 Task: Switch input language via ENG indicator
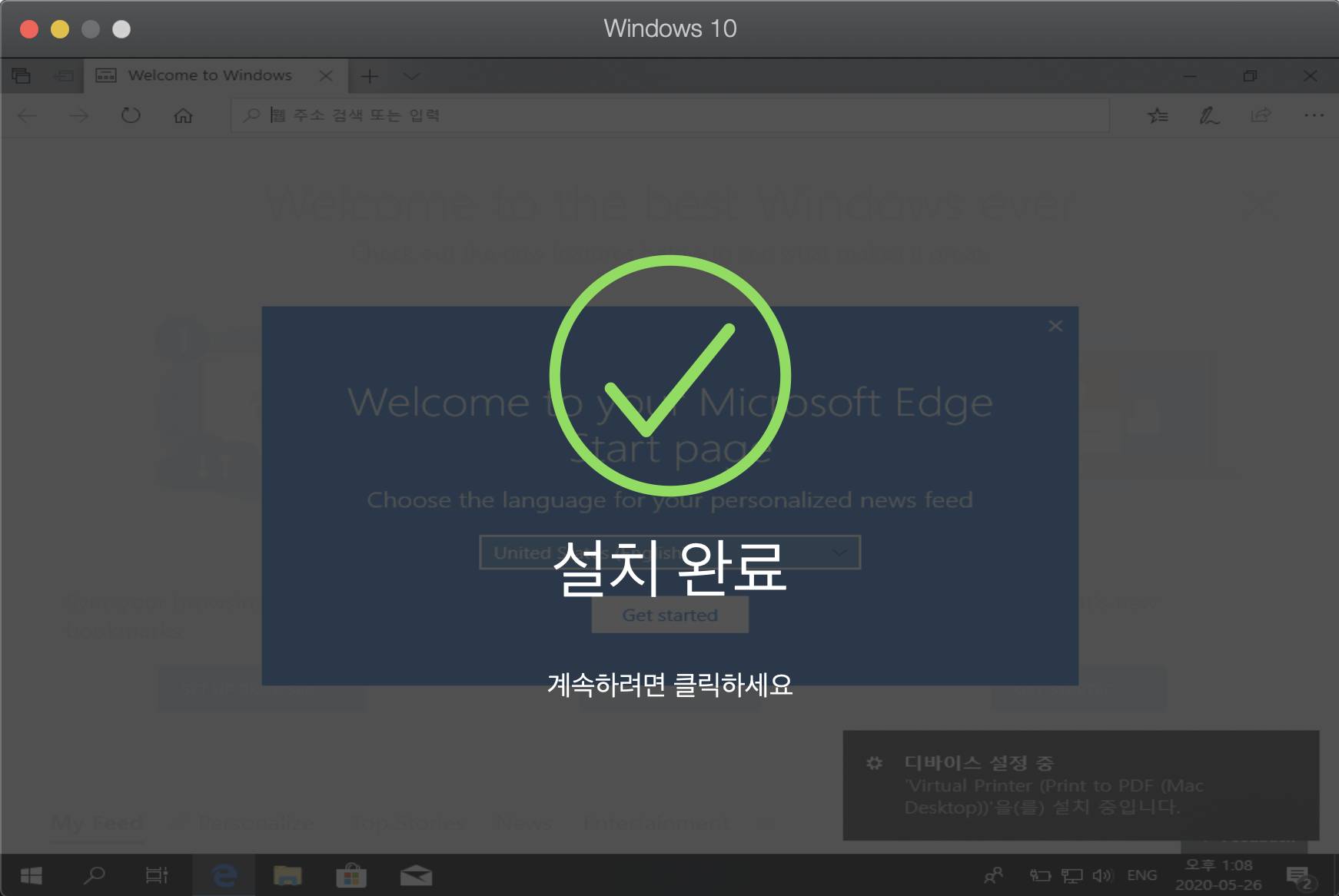tap(1141, 875)
